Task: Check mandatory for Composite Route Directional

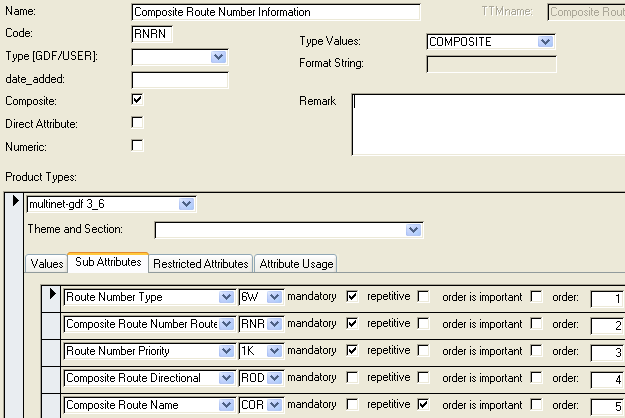Action: (x=352, y=377)
